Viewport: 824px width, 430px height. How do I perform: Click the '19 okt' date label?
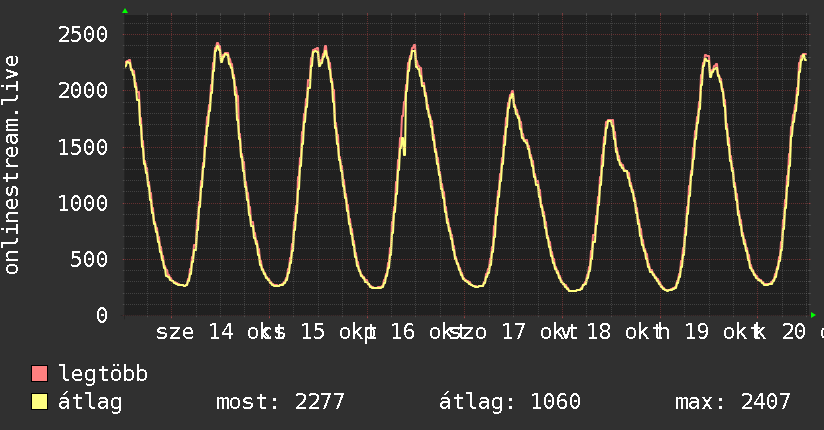717,332
